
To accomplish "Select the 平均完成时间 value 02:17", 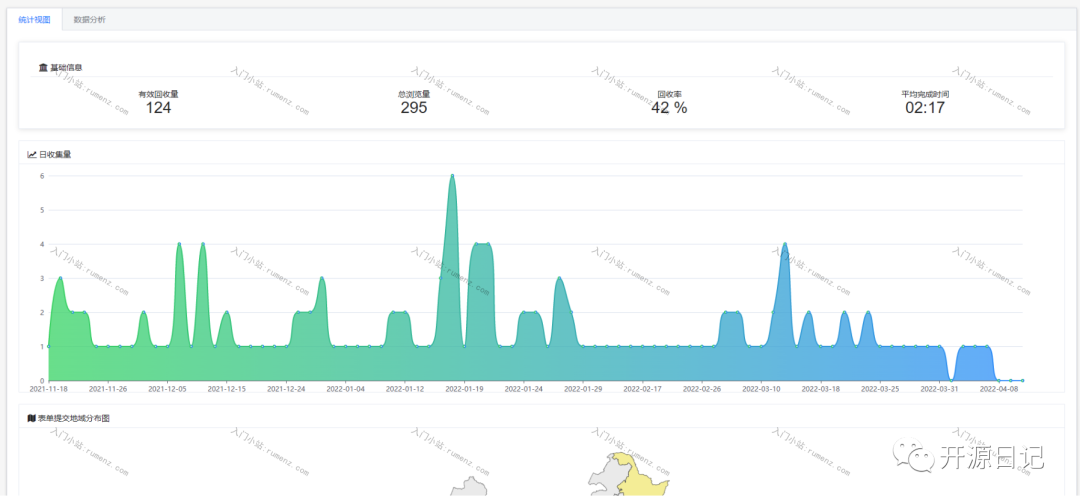I will [925, 108].
